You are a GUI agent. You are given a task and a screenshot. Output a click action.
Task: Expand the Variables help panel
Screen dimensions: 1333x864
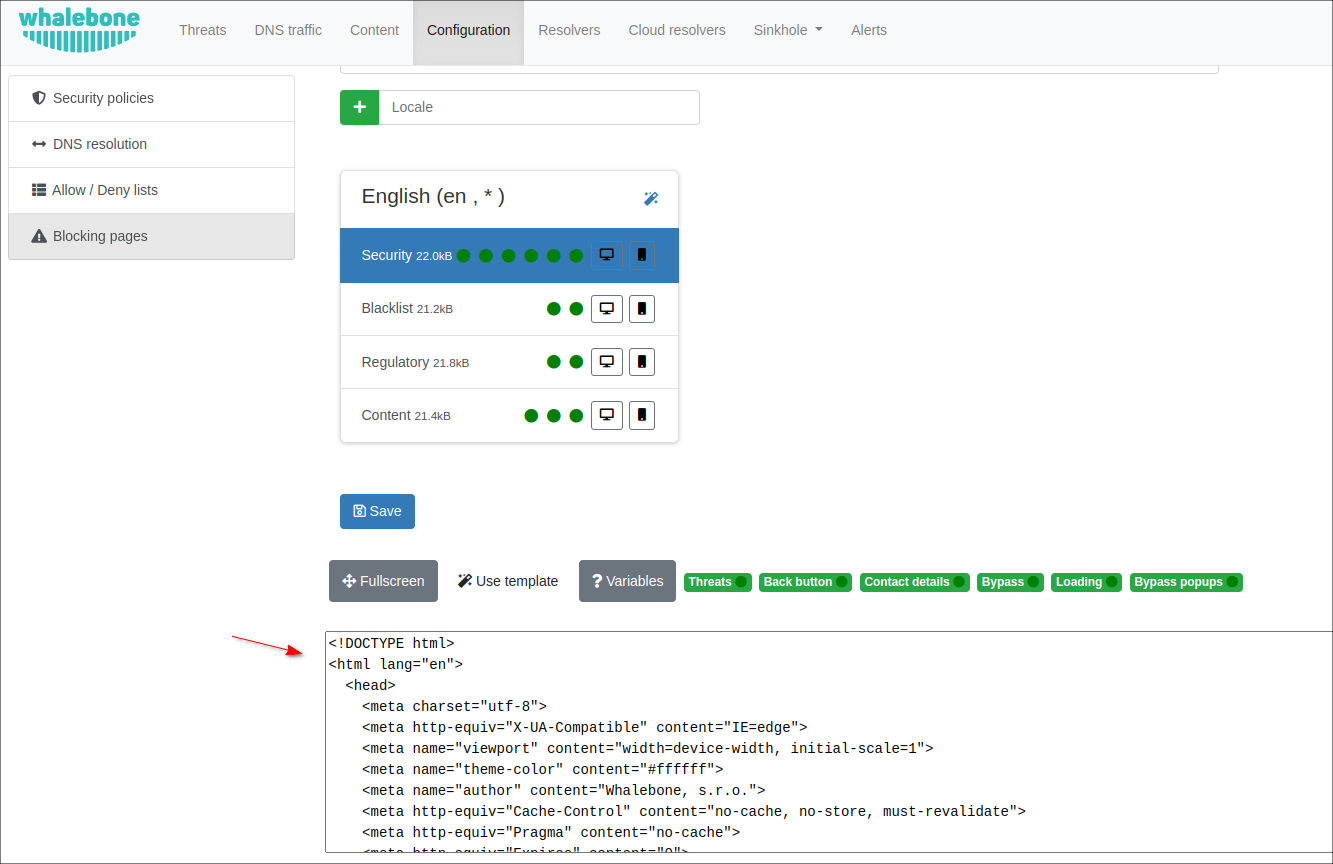point(627,581)
